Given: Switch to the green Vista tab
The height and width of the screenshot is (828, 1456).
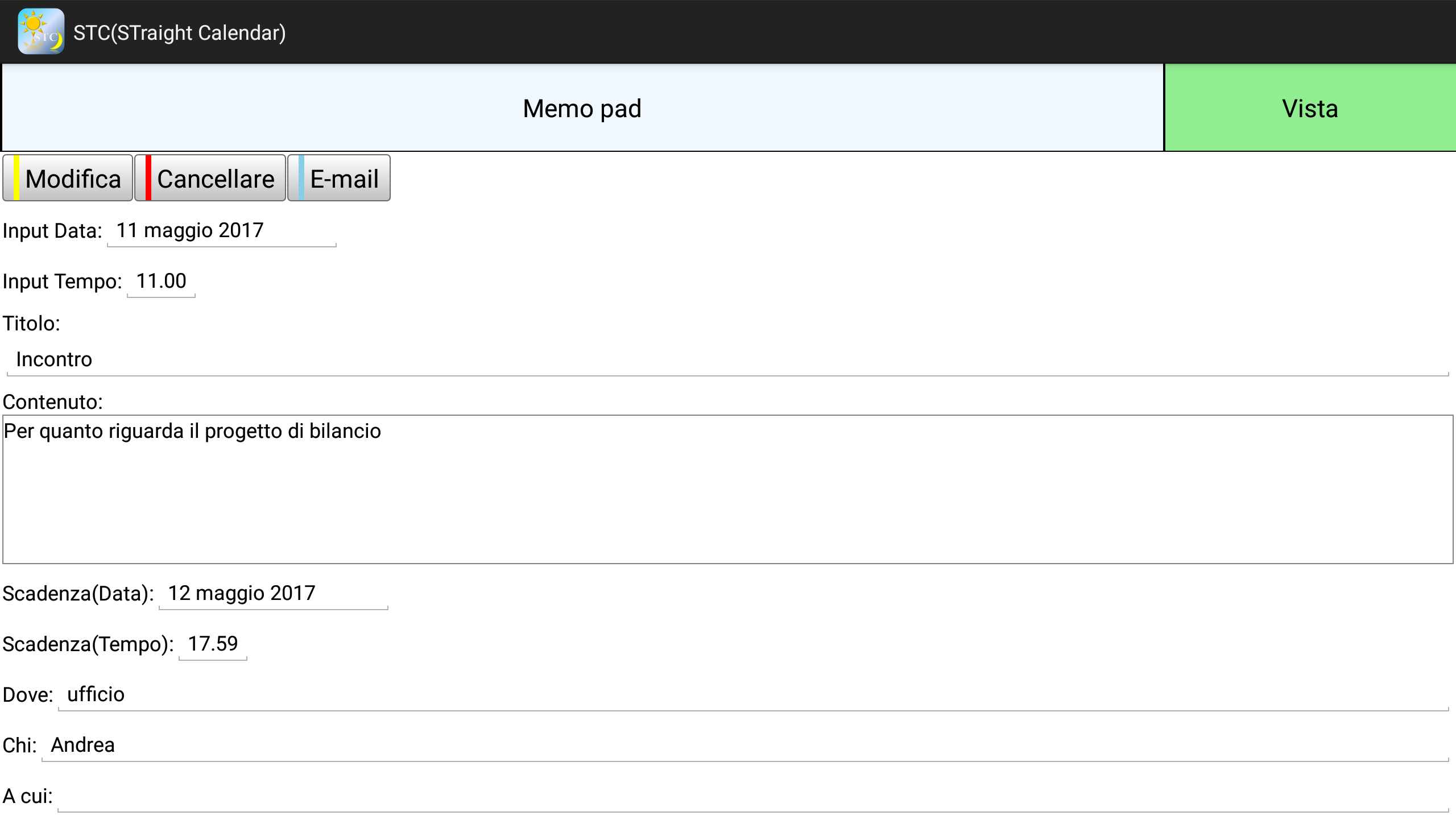Looking at the screenshot, I should coord(1310,108).
